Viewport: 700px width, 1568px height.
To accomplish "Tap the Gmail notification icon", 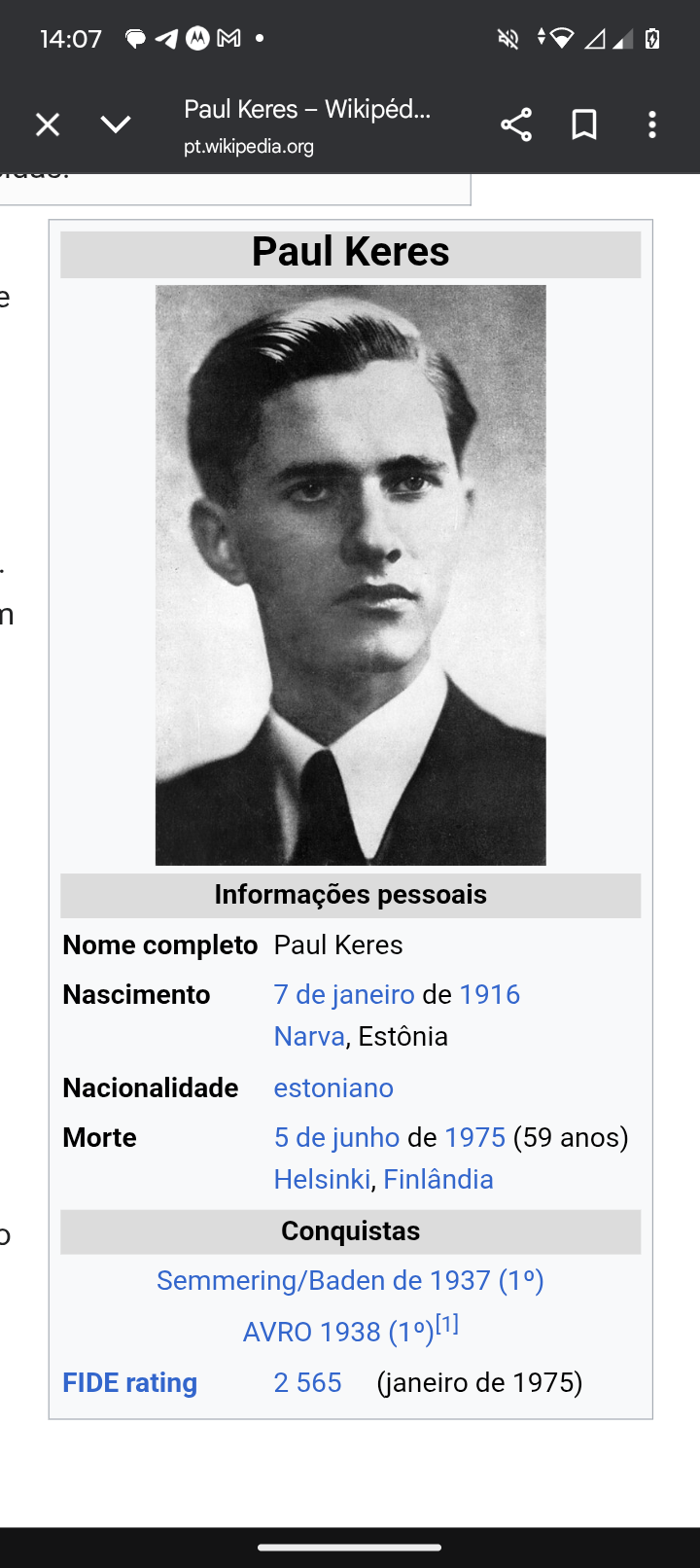I will tap(228, 39).
